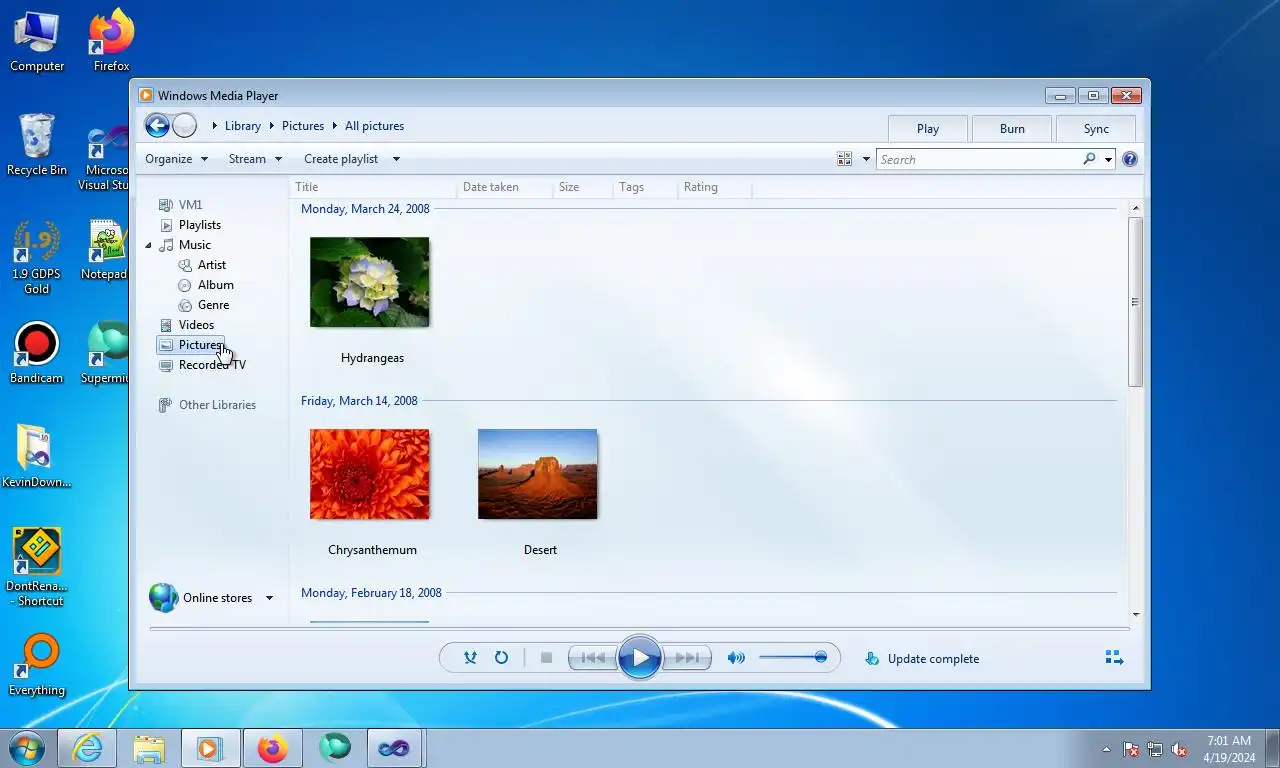Screen dimensions: 1280x768
Task: Click the View options icon
Action: [844, 159]
